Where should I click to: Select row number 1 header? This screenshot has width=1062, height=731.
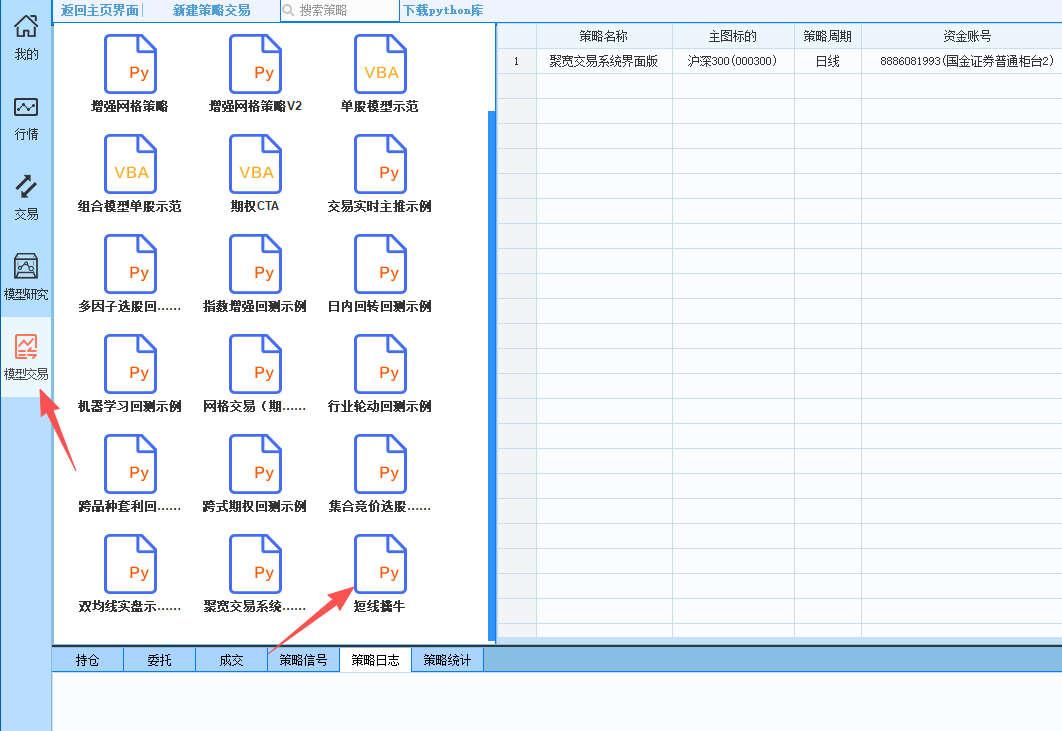pos(516,61)
